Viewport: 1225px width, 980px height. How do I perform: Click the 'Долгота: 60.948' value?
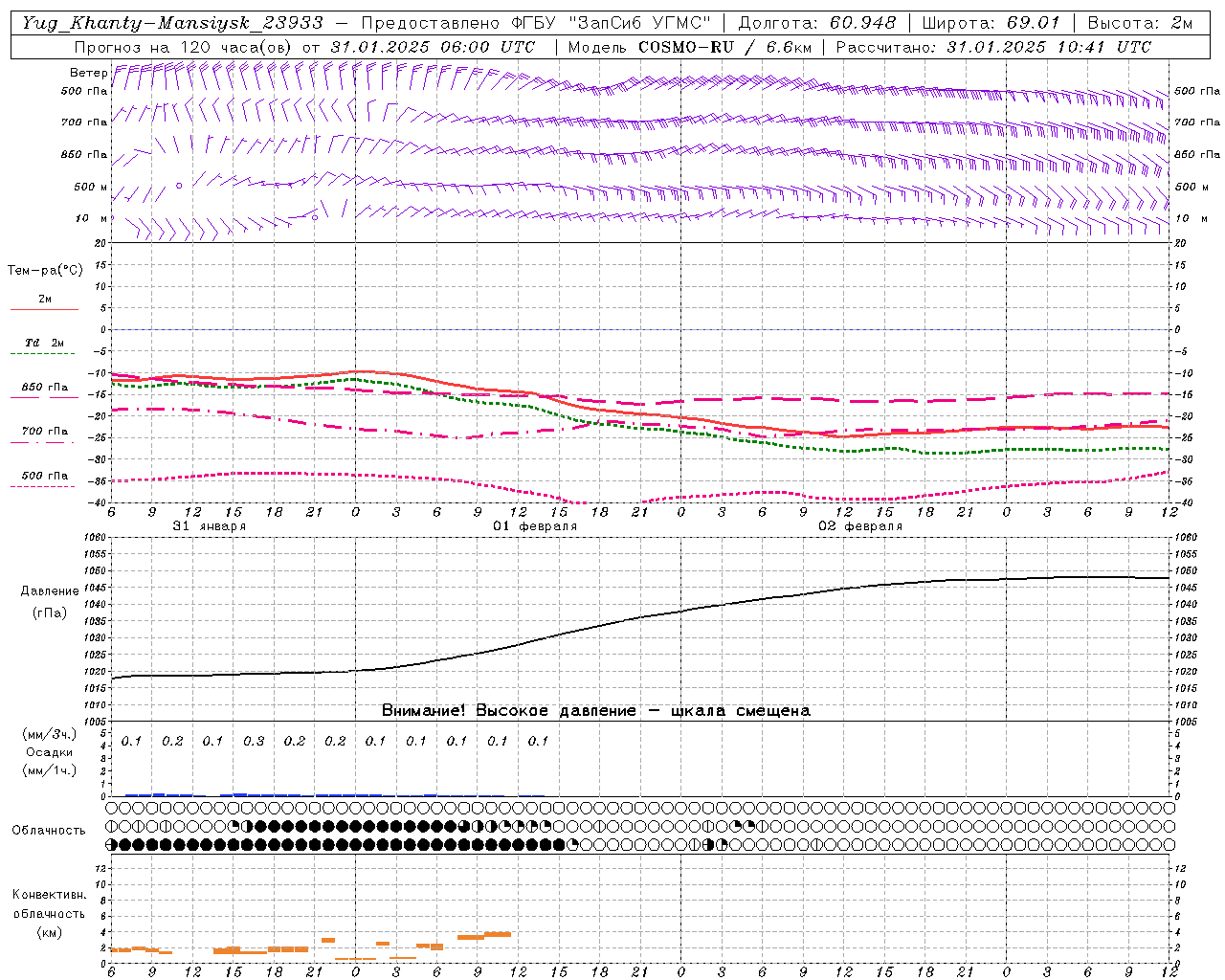(x=817, y=23)
